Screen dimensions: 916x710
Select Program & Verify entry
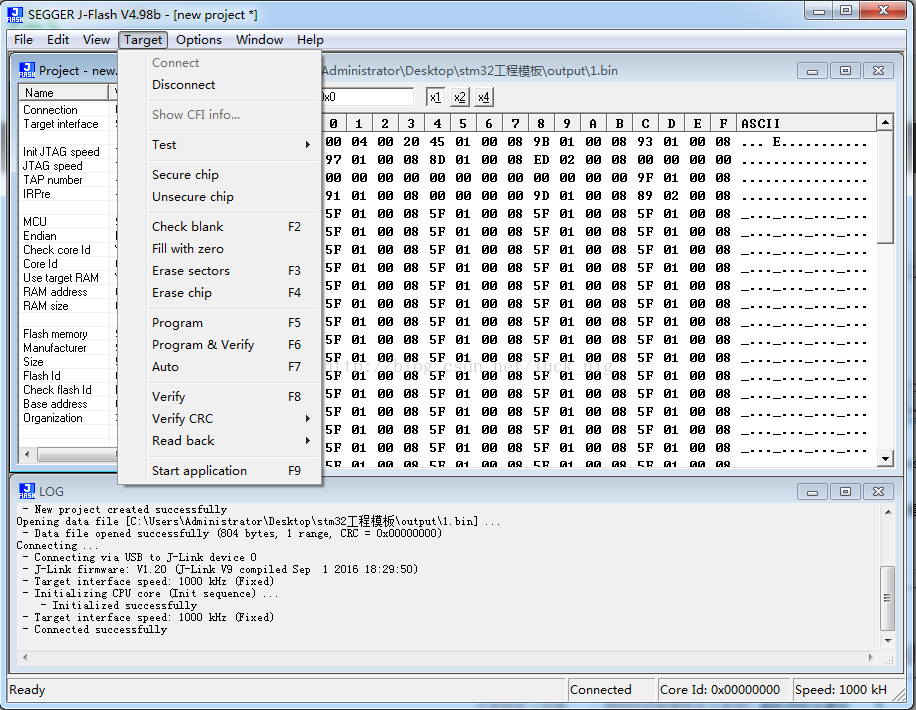click(233, 345)
